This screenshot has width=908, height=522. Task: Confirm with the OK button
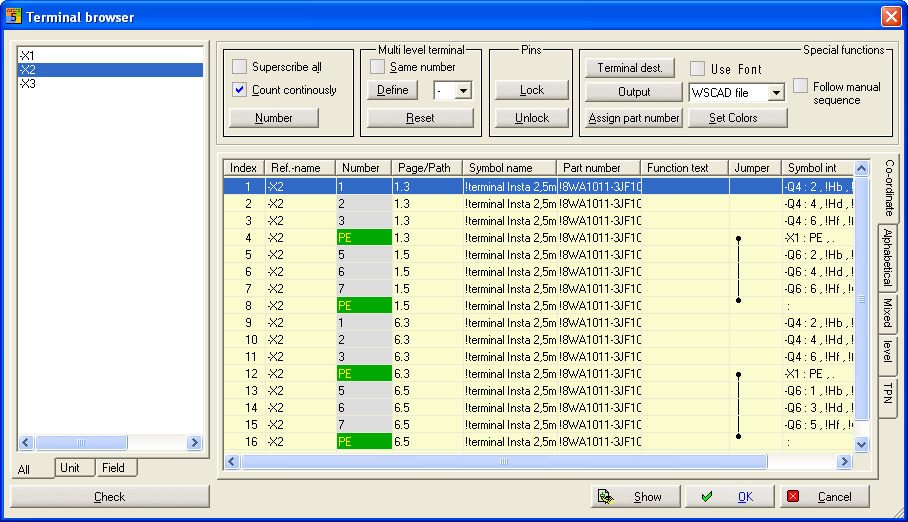tap(730, 497)
